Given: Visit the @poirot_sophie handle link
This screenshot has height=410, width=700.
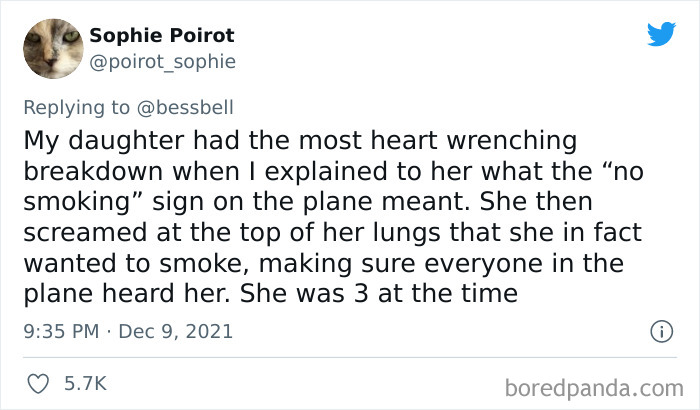Looking at the screenshot, I should point(162,61).
